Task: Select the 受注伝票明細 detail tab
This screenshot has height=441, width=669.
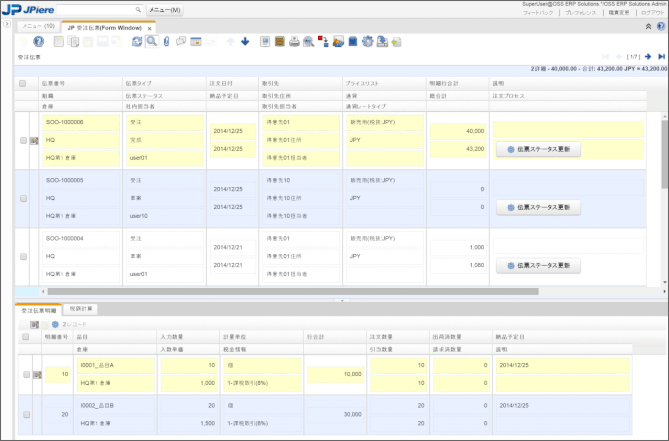Action: point(38,310)
